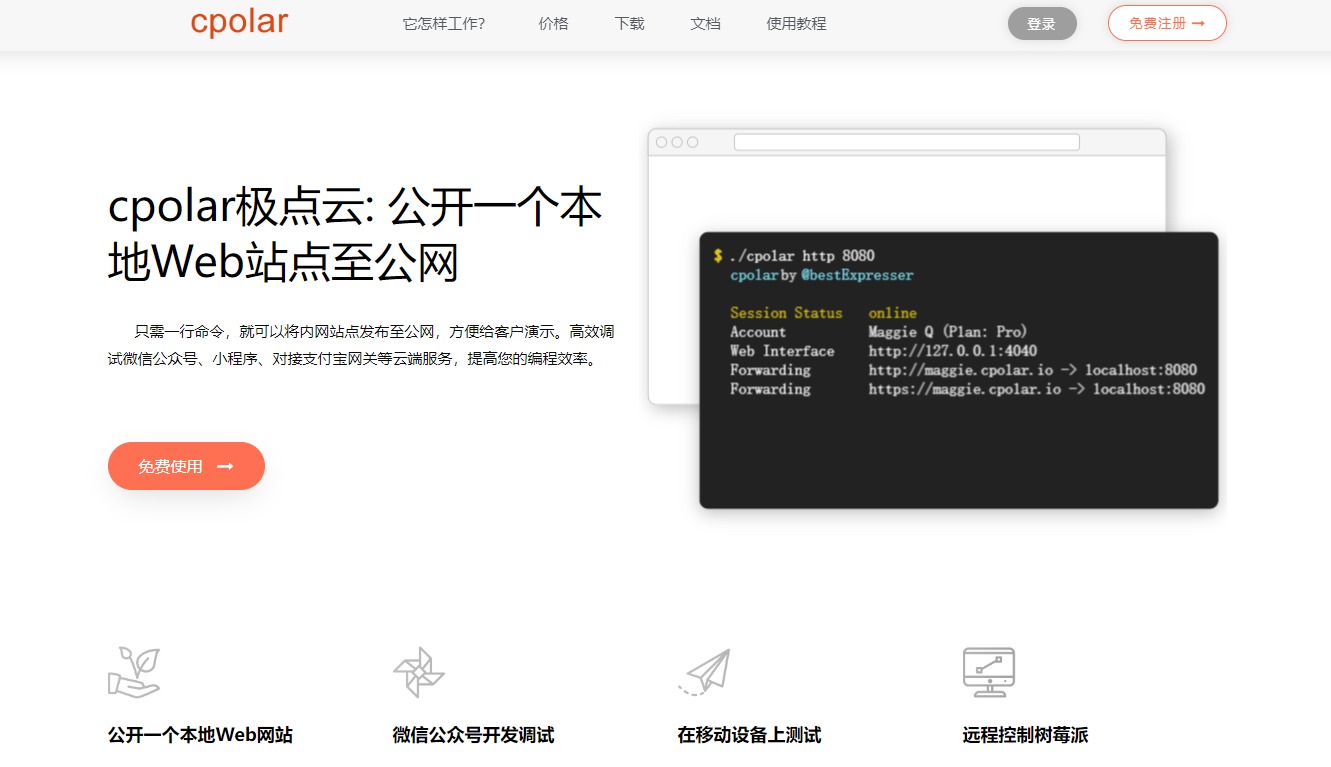Click the monitor icon for Raspberry Pi
The image size is (1331, 767).
pyautogui.click(x=988, y=672)
